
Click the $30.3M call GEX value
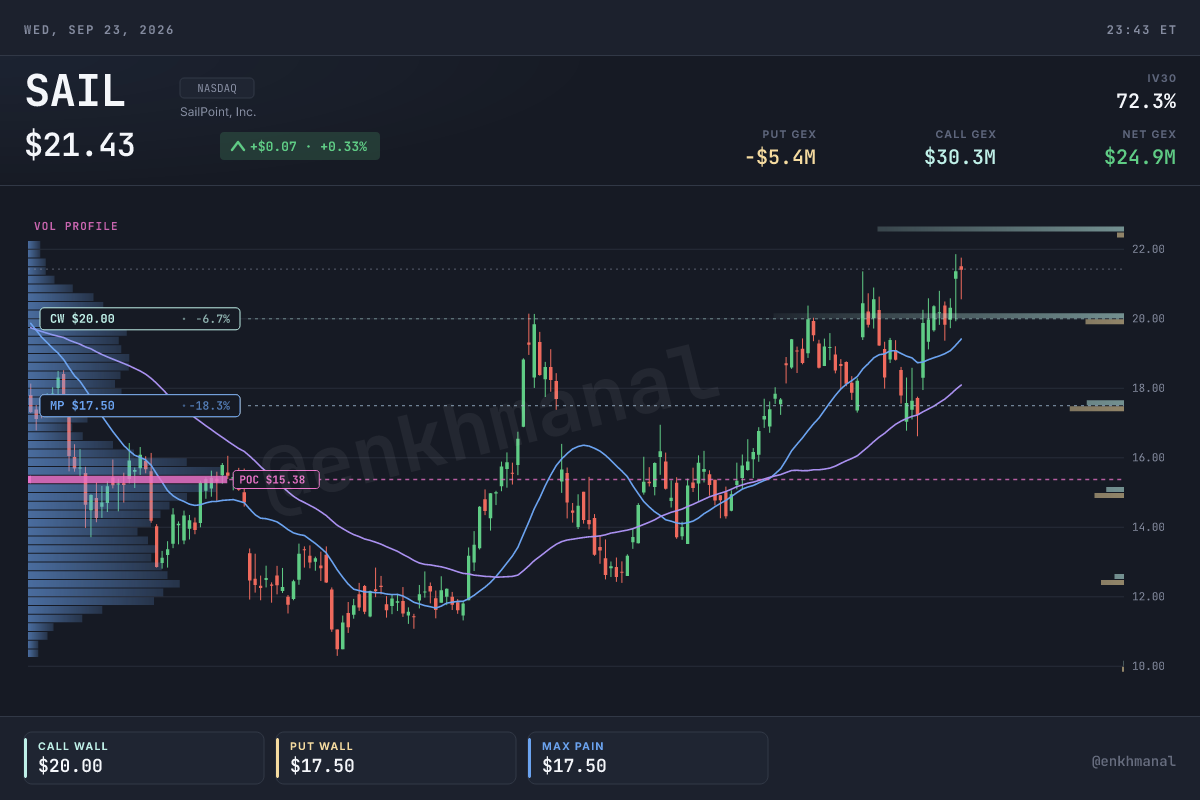(960, 157)
